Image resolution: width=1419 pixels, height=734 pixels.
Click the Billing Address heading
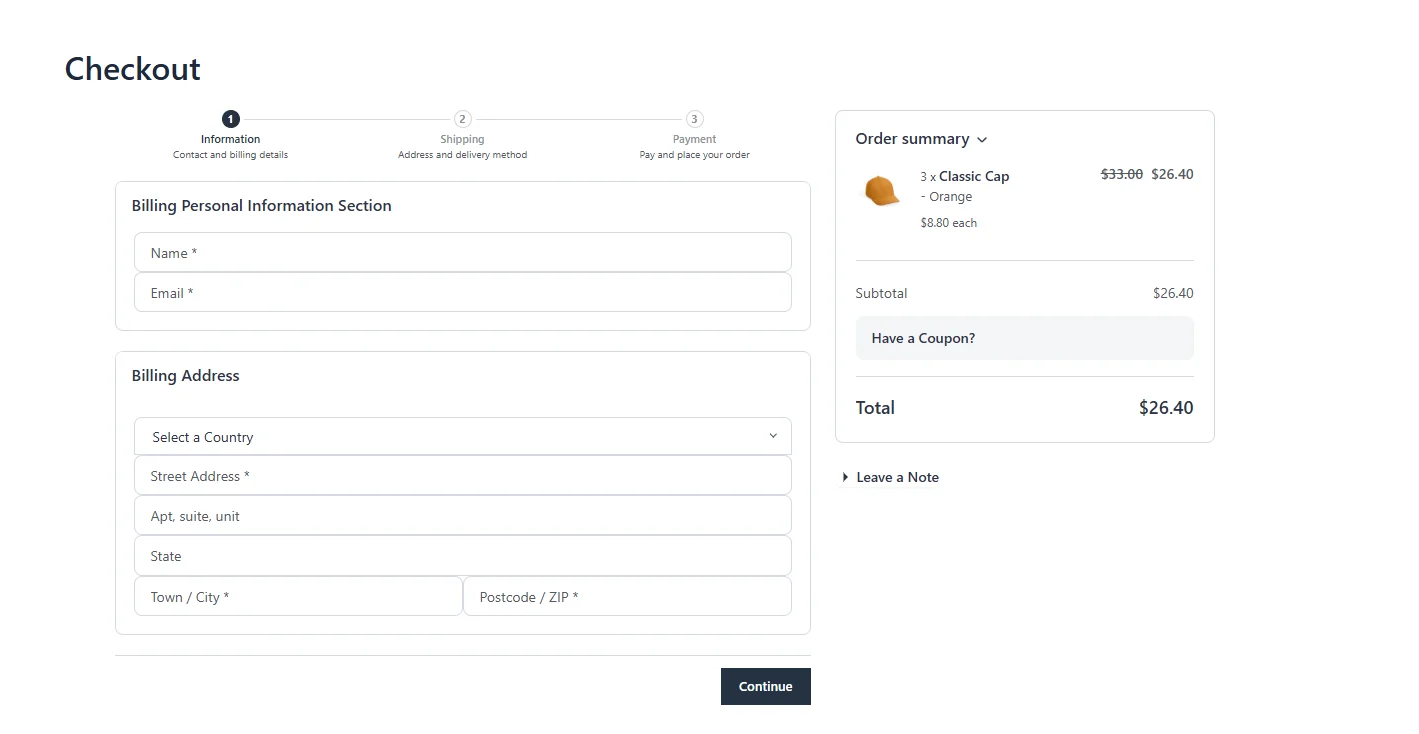186,376
